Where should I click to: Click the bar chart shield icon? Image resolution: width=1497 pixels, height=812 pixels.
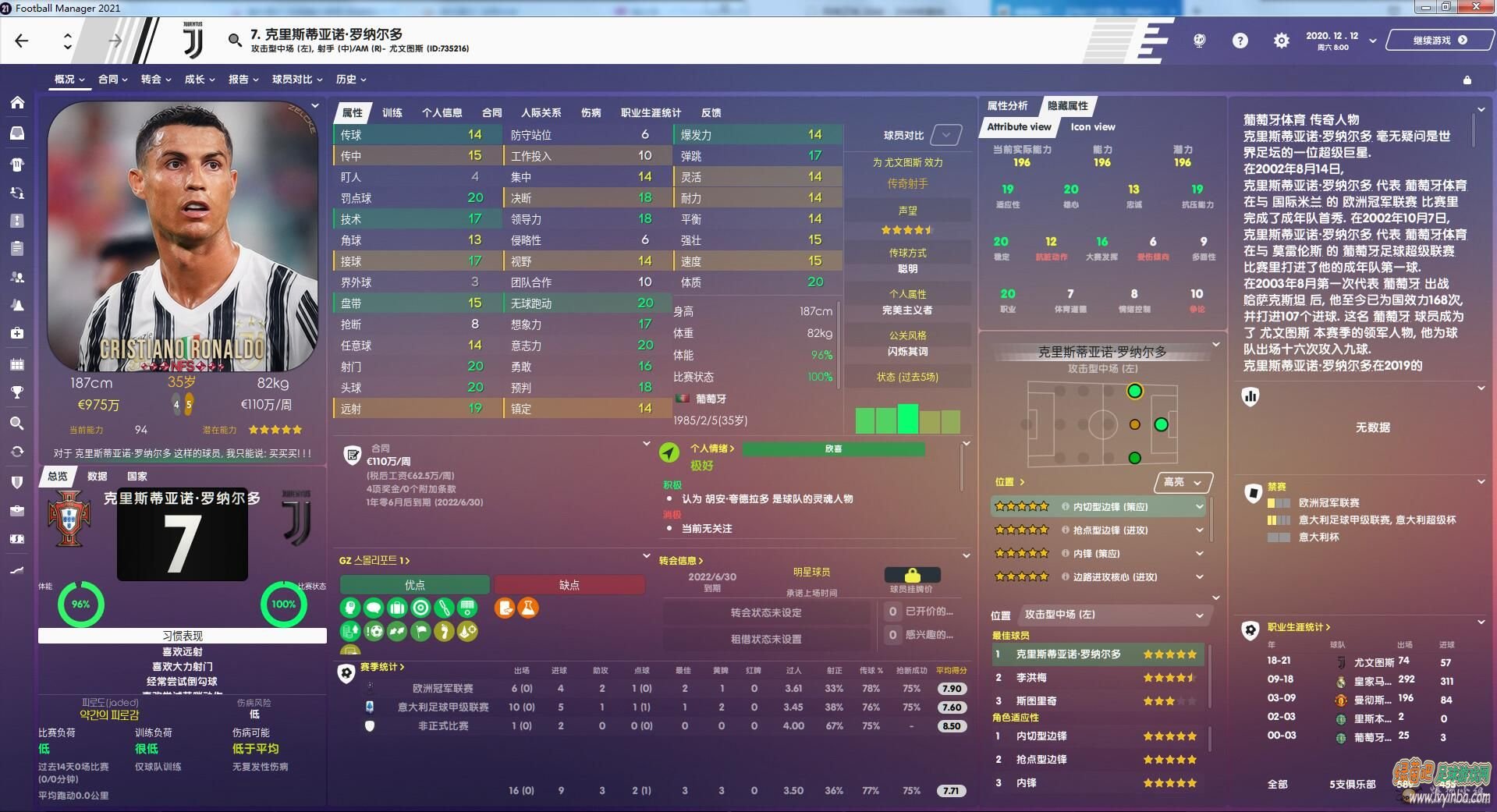[1250, 396]
